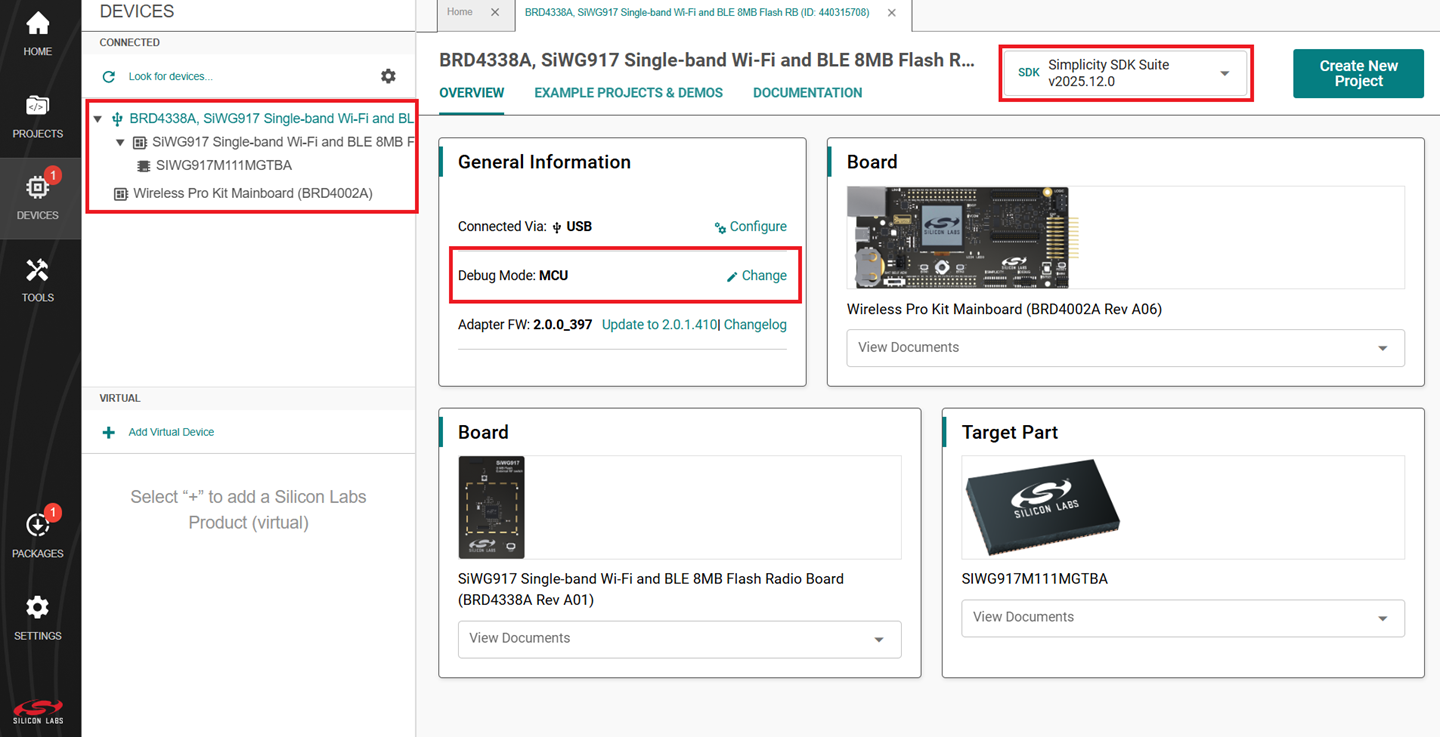Viewport: 1440px width, 737px height.
Task: Add a Virtual Device with the plus icon
Action: (x=108, y=431)
